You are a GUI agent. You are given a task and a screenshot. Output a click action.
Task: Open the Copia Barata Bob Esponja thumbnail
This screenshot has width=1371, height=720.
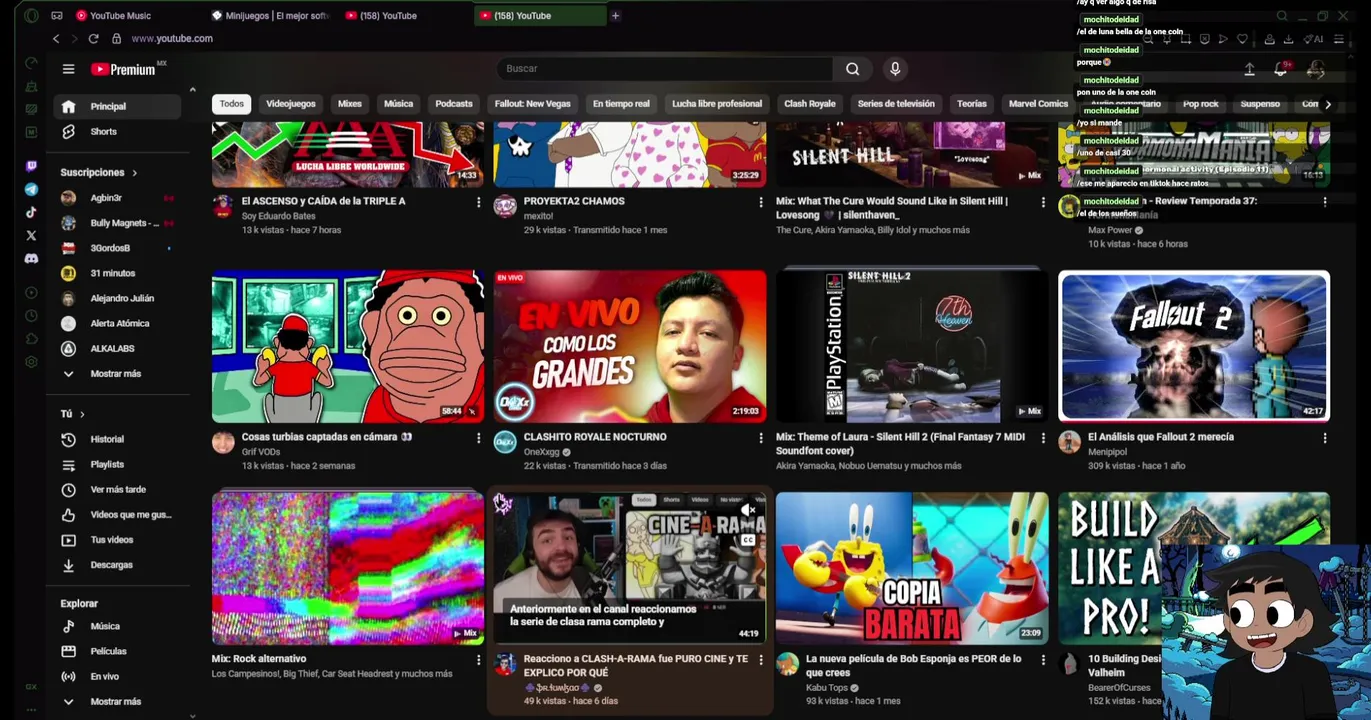tap(912, 568)
